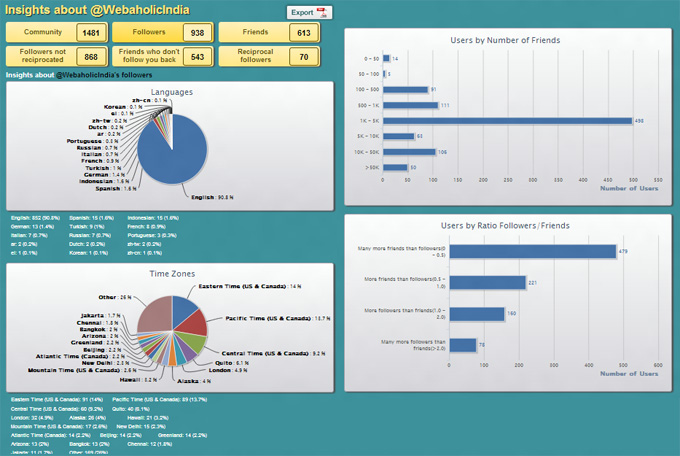Click the 'Time Zones' chart title
The image size is (680, 456).
[172, 274]
